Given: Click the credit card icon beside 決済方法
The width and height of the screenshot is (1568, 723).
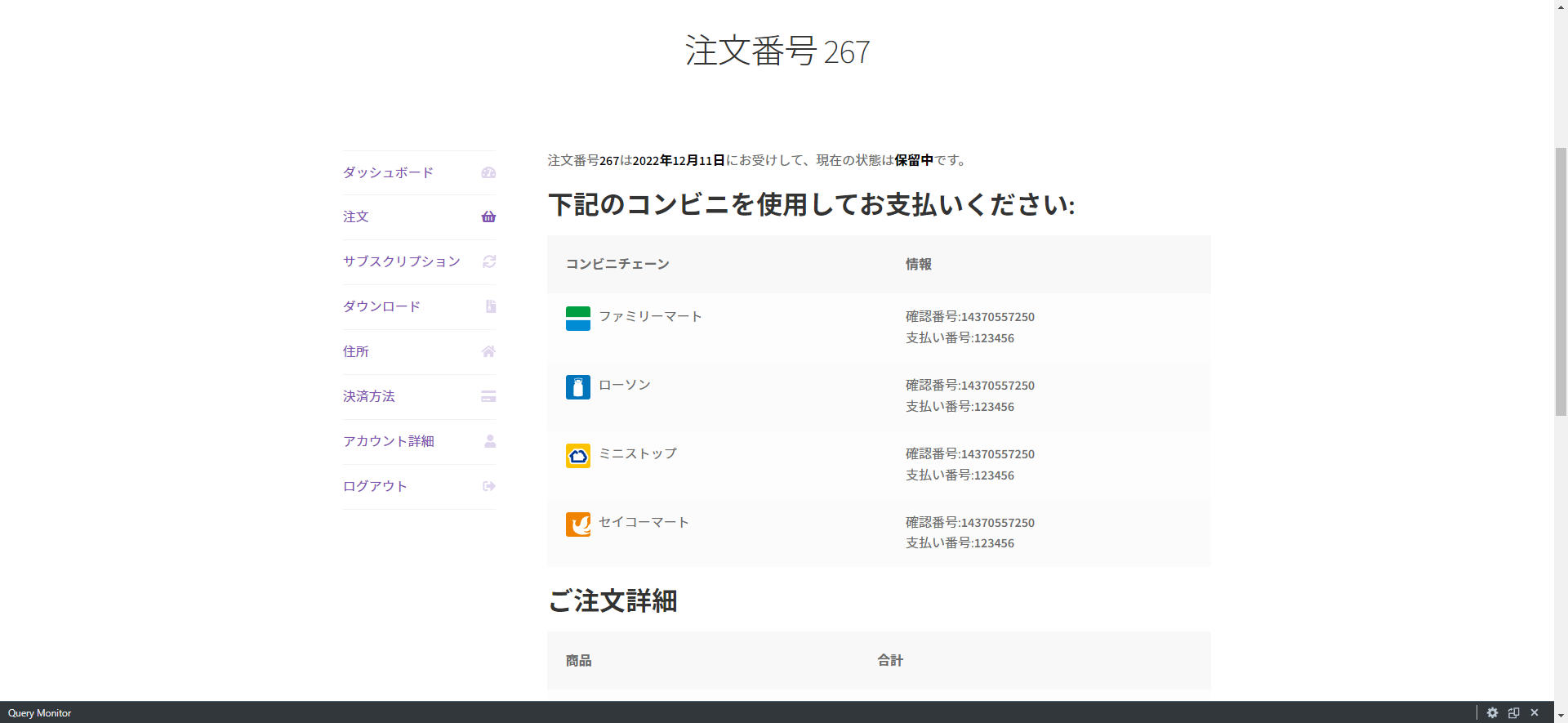Looking at the screenshot, I should (488, 396).
